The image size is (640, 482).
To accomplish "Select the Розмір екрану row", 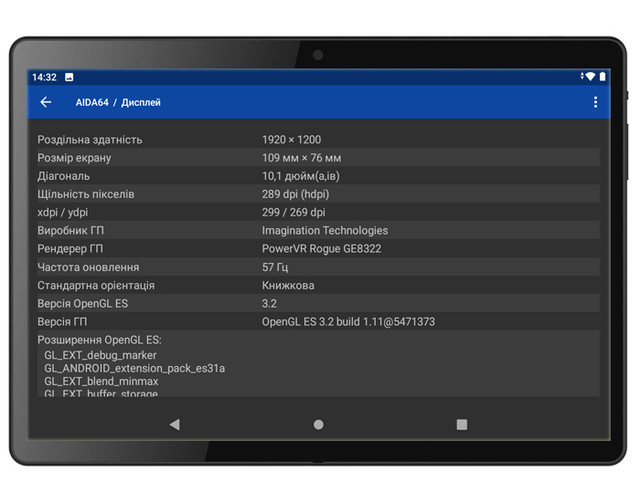I will coord(318,158).
